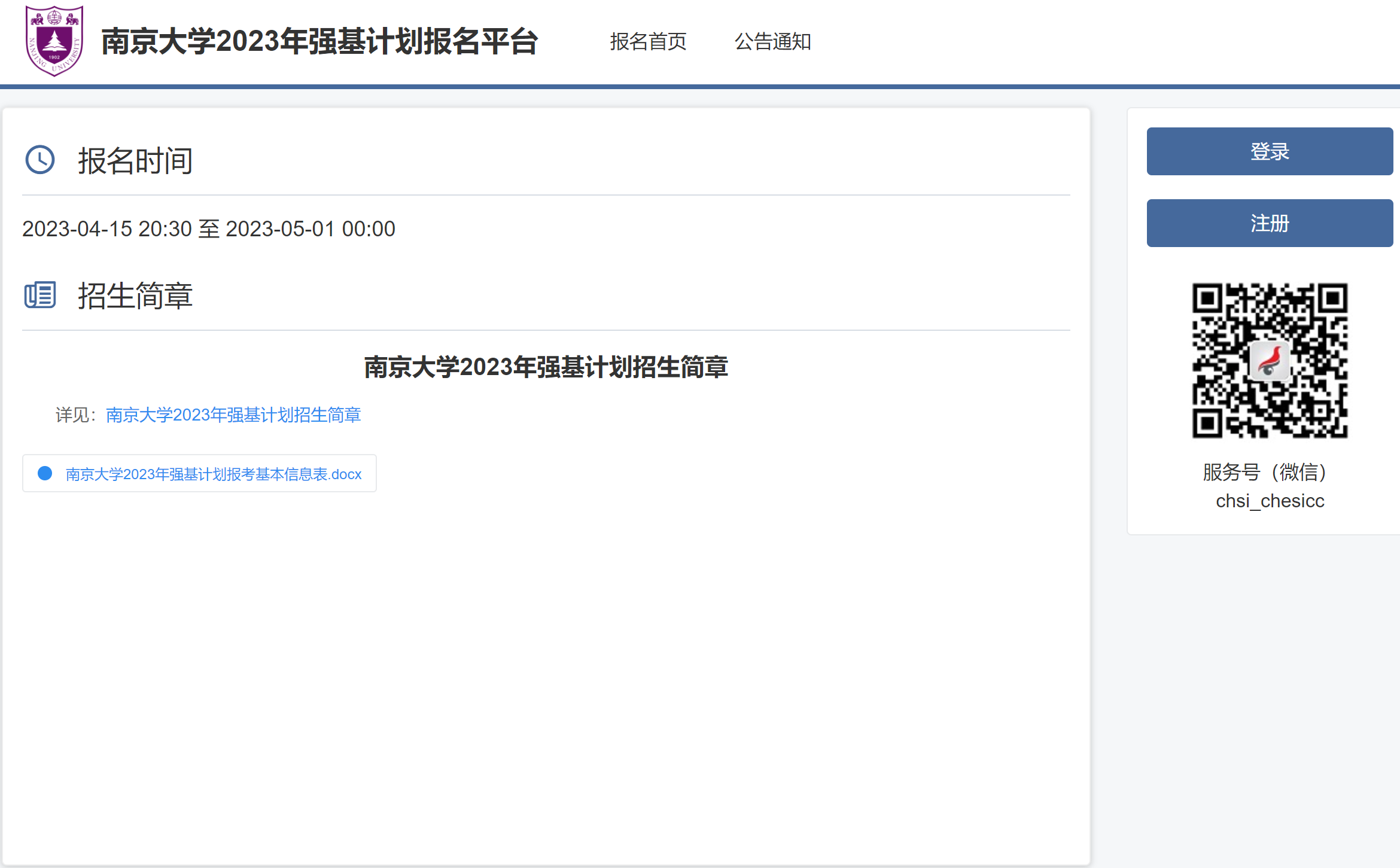Click the newspaper icon beside 招生简章
This screenshot has width=1400, height=868.
pos(40,295)
